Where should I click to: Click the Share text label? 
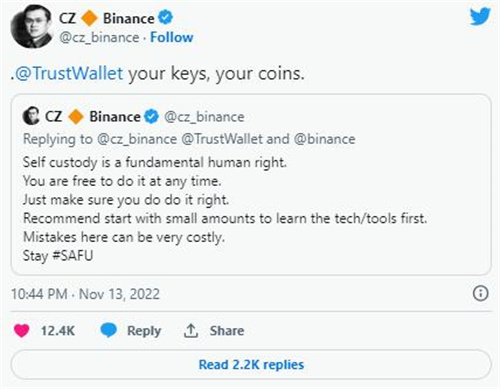[x=227, y=331]
